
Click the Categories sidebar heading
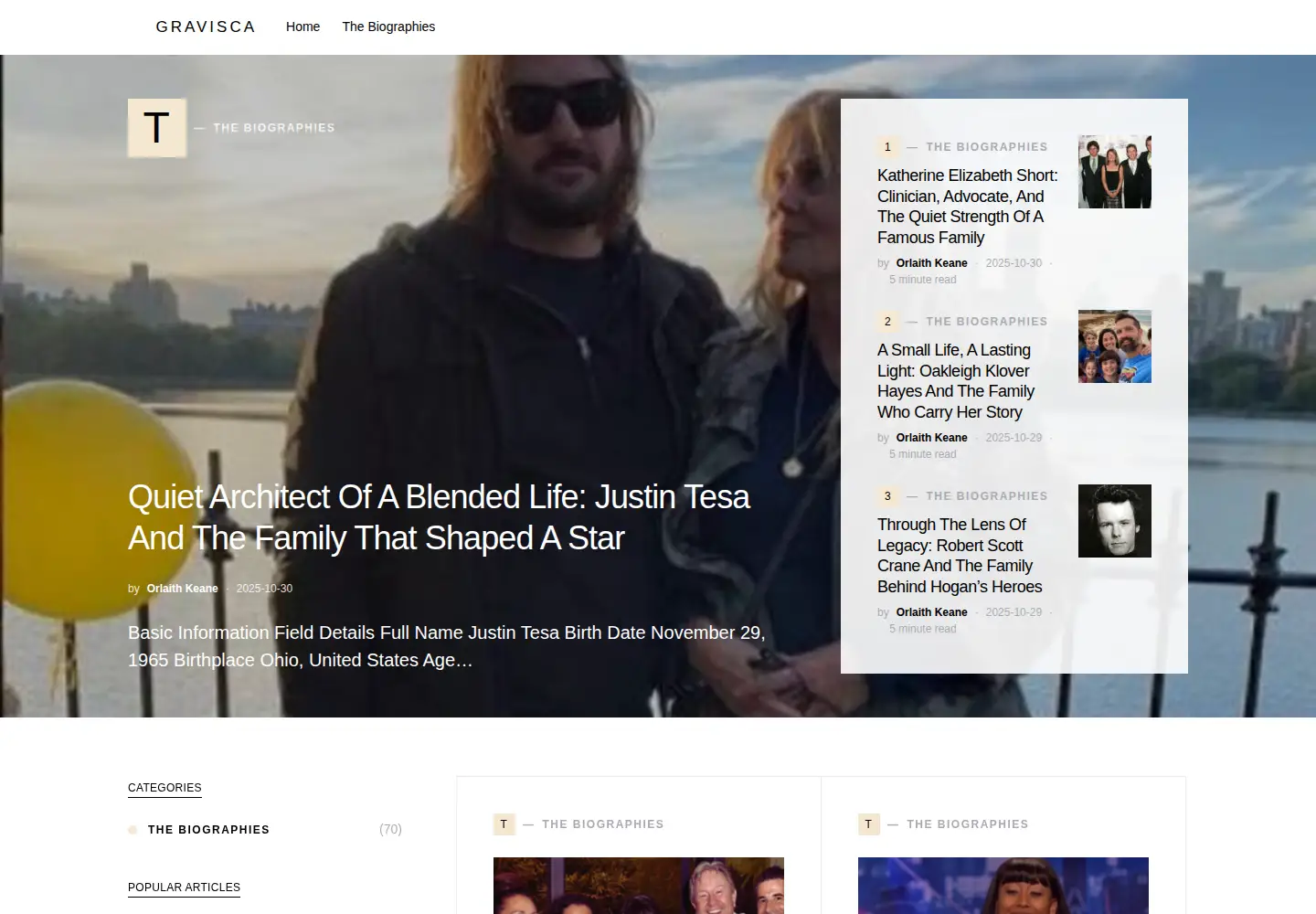coord(164,788)
